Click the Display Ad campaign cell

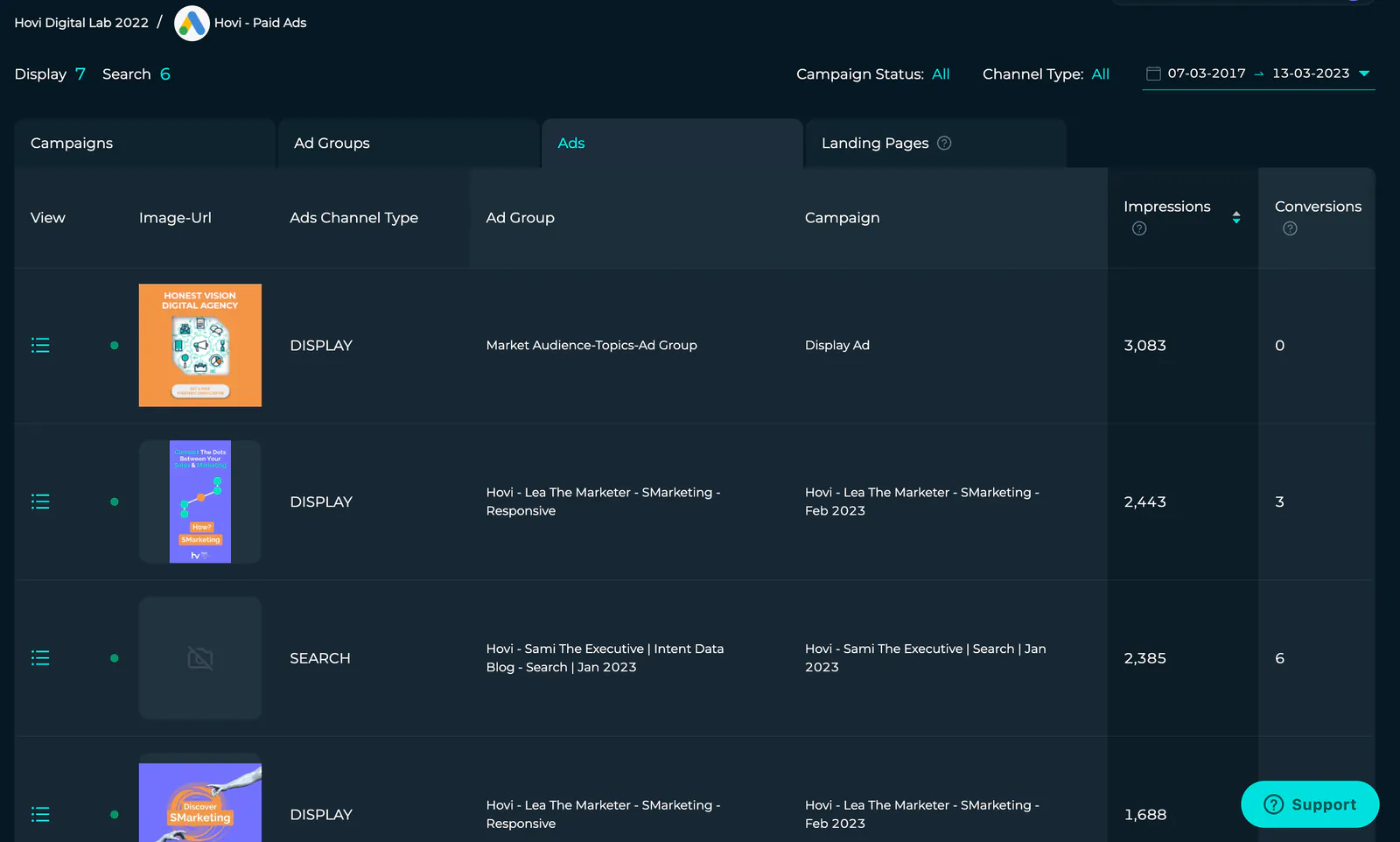(x=837, y=346)
